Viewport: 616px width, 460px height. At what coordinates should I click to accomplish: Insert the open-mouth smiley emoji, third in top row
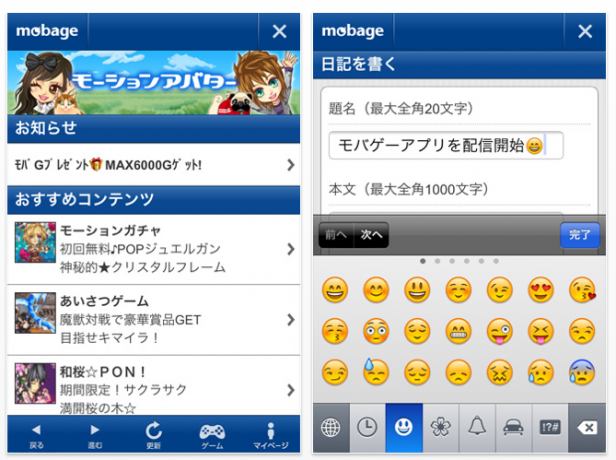click(x=417, y=290)
